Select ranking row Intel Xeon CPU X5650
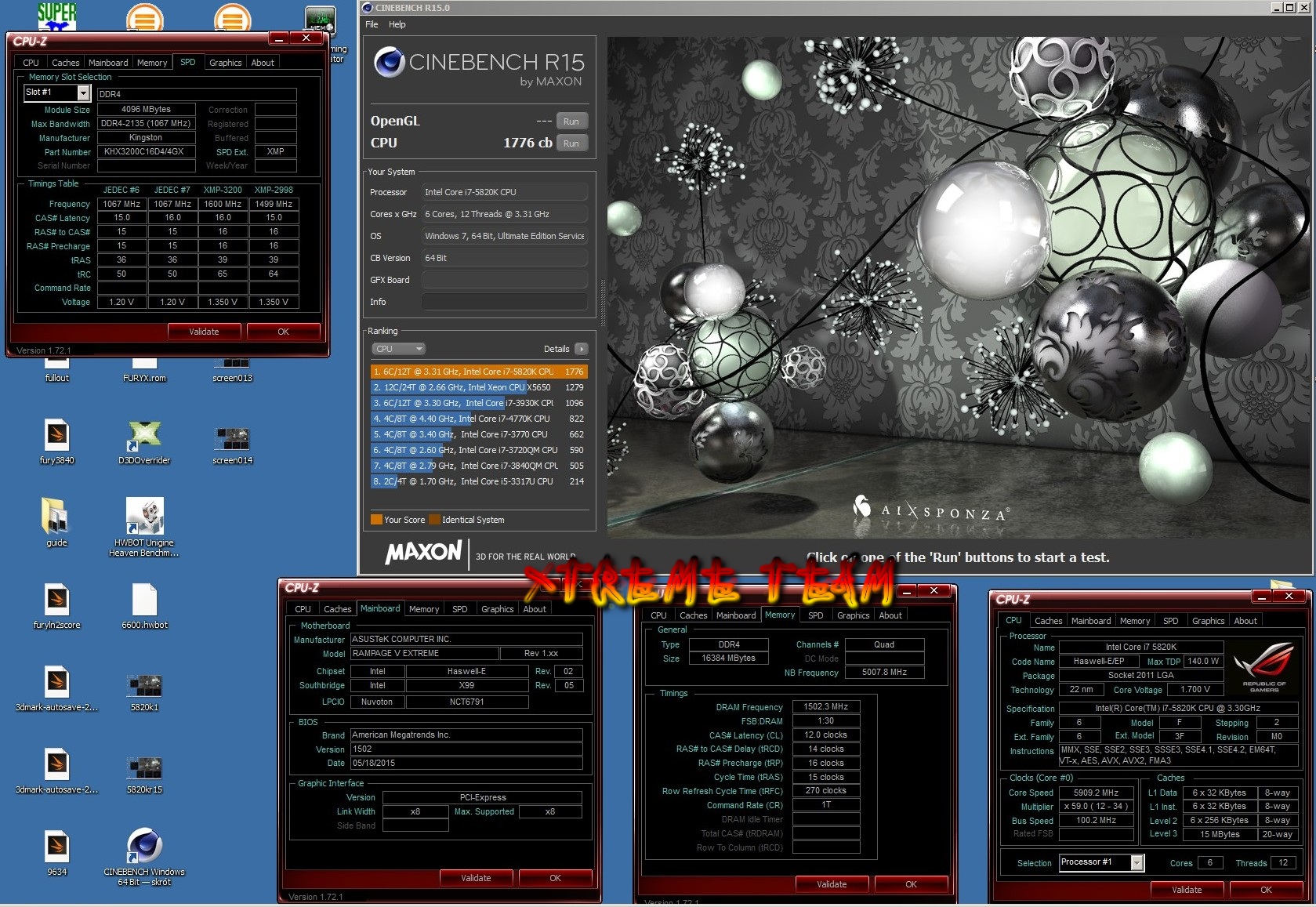Image resolution: width=1316 pixels, height=907 pixels. point(478,387)
